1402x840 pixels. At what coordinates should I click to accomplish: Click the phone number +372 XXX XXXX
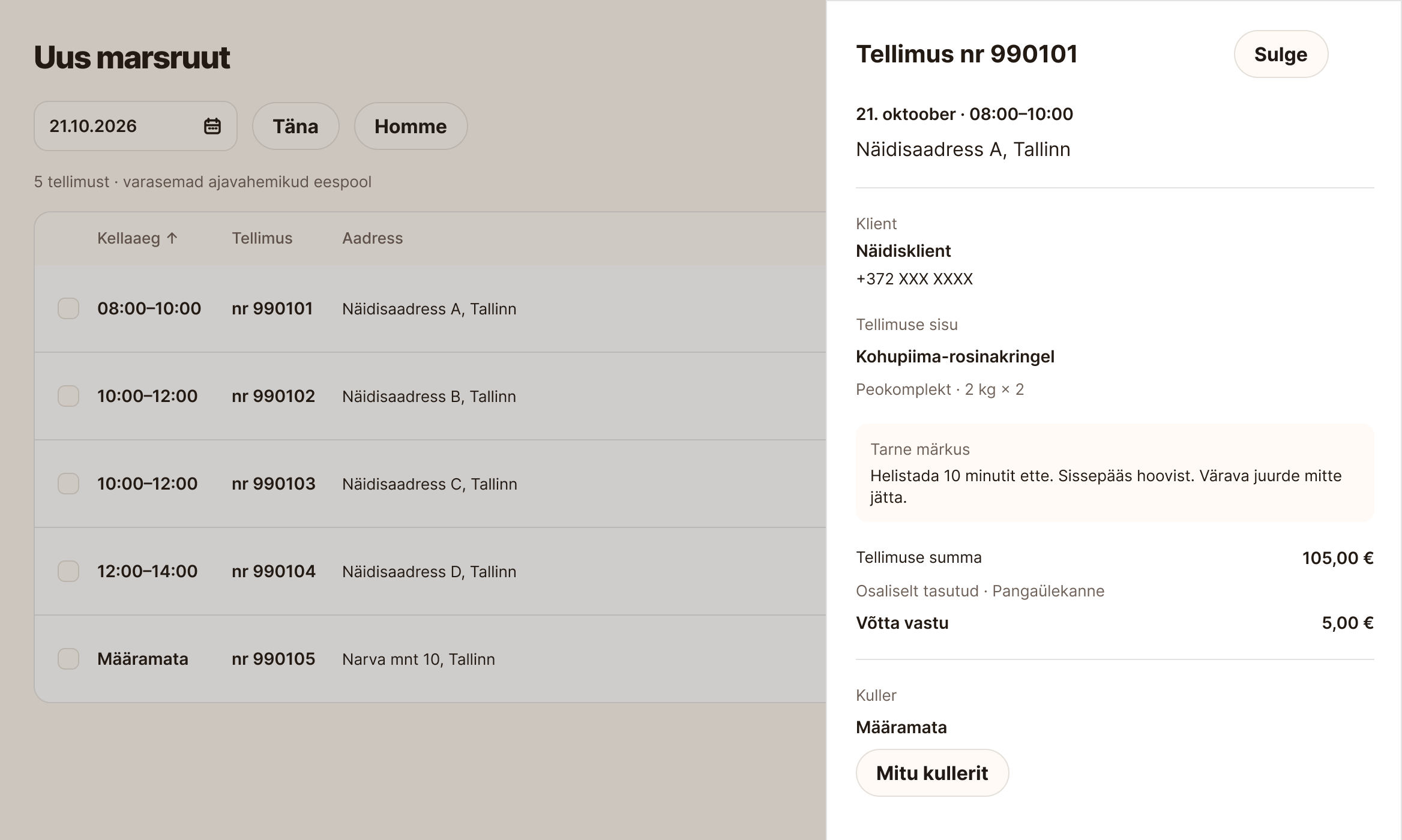tap(914, 279)
